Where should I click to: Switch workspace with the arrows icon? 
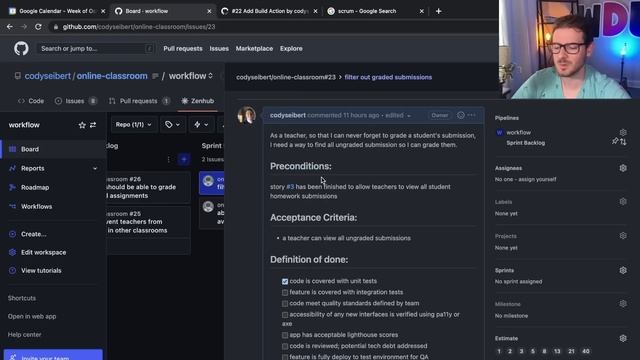pyautogui.click(x=93, y=125)
